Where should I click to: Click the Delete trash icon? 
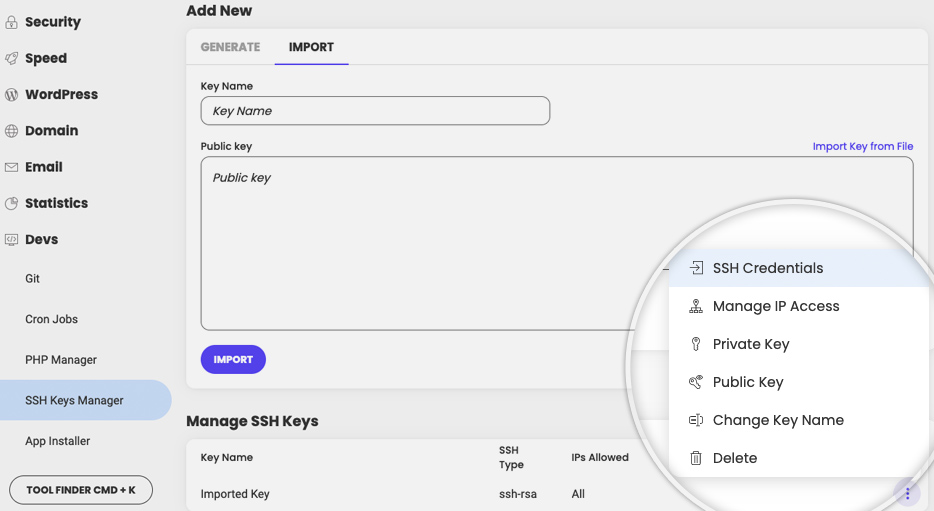pyautogui.click(x=696, y=458)
